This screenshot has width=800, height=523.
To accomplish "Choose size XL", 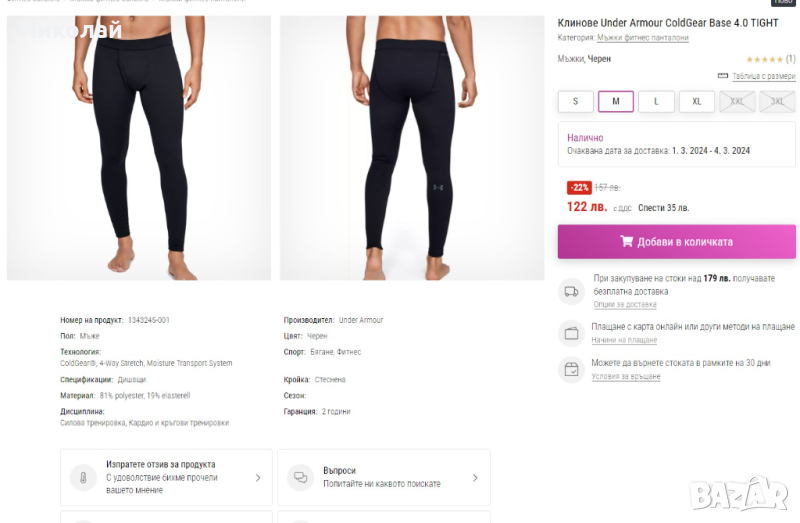I will pyautogui.click(x=696, y=101).
